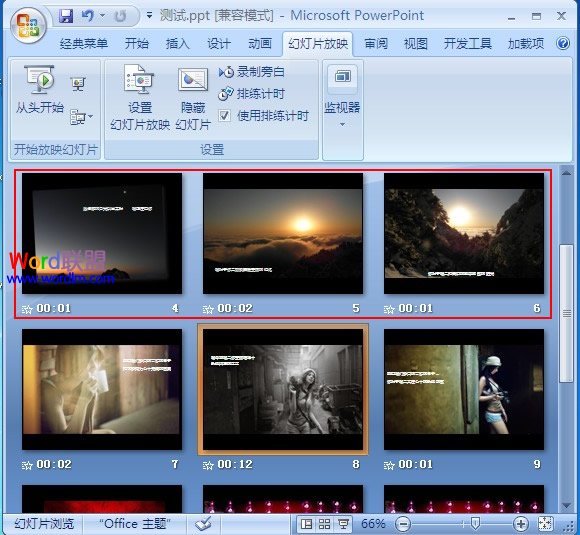This screenshot has height=535, width=580.
Task: Switch to the 开始 tab
Action: (136, 44)
